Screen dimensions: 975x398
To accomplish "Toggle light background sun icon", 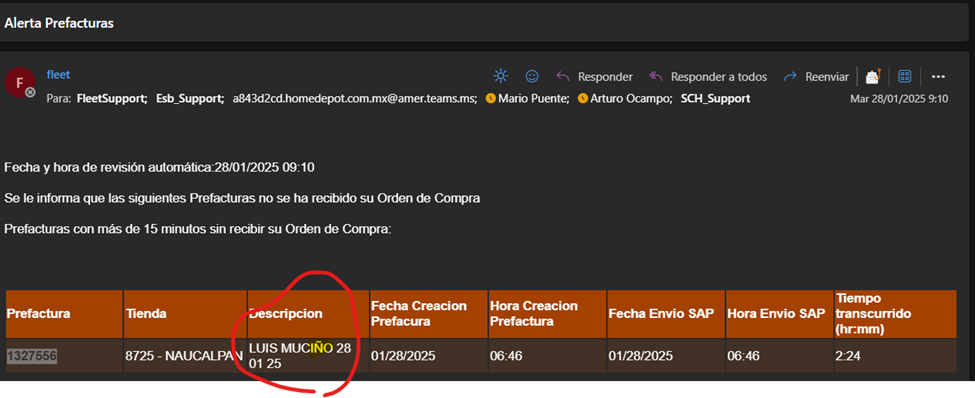I will (x=501, y=76).
